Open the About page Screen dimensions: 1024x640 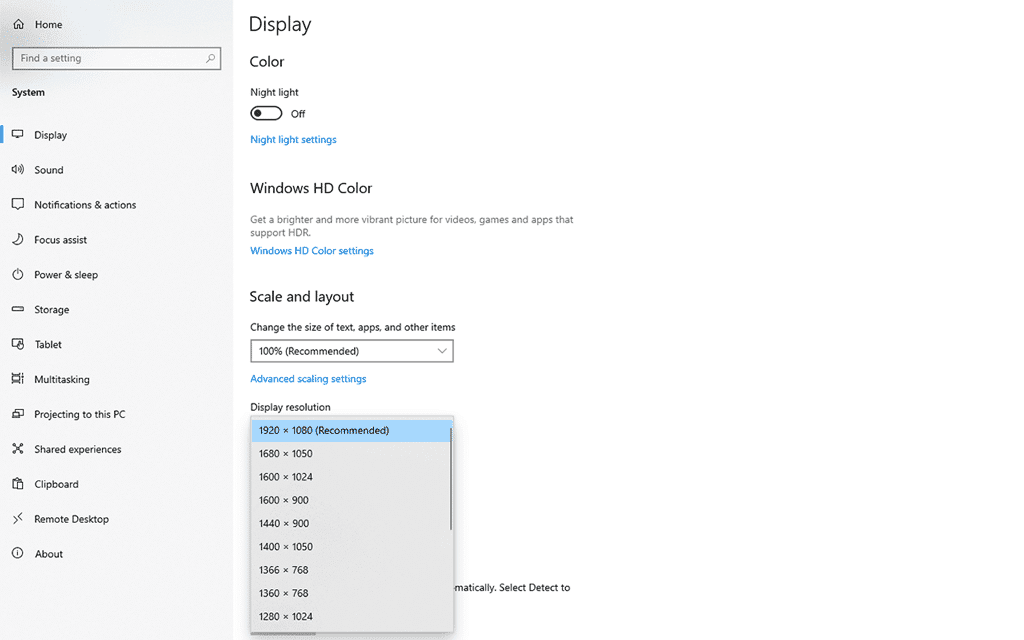click(x=19, y=553)
